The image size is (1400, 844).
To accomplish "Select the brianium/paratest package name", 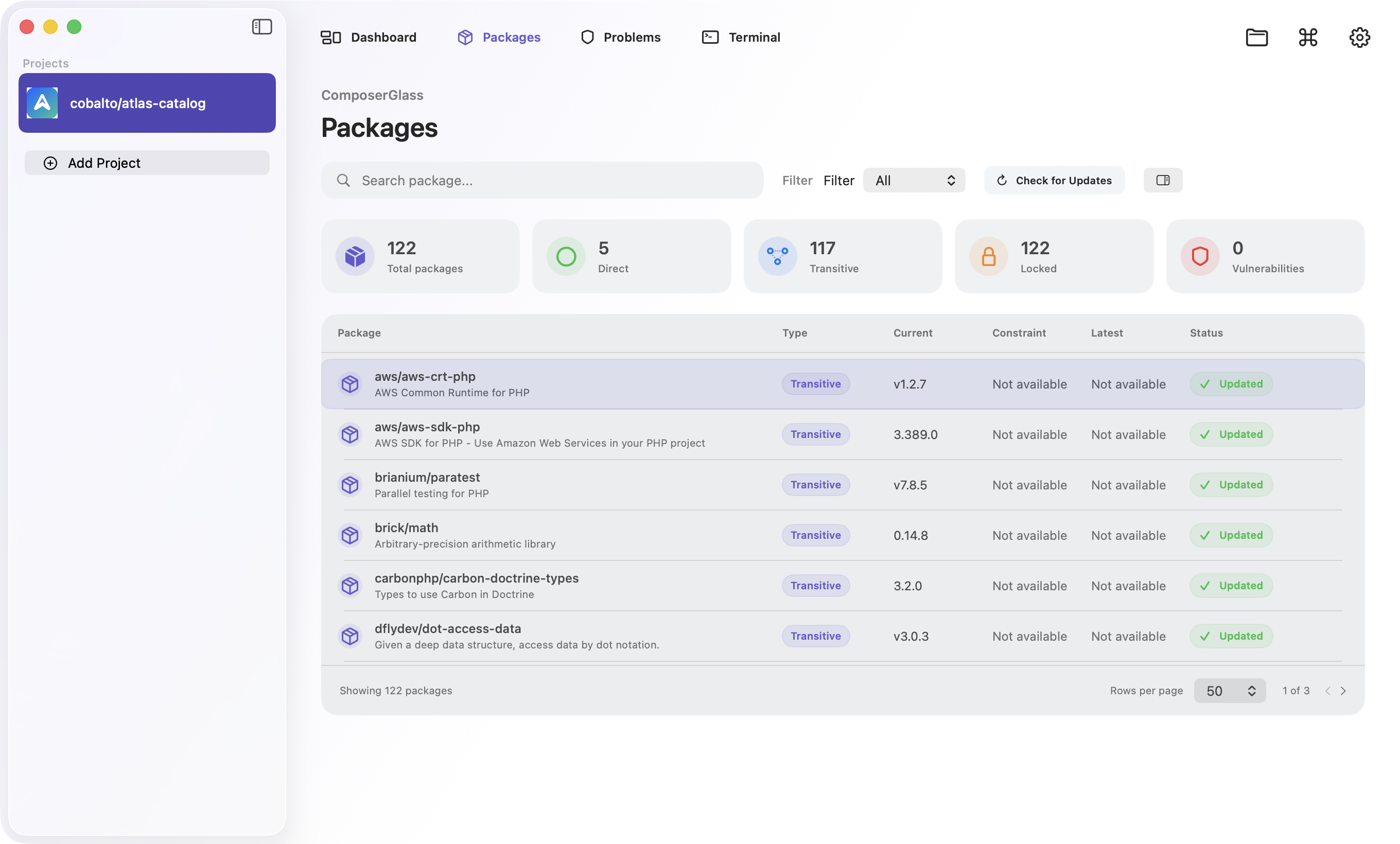I will click(x=427, y=478).
